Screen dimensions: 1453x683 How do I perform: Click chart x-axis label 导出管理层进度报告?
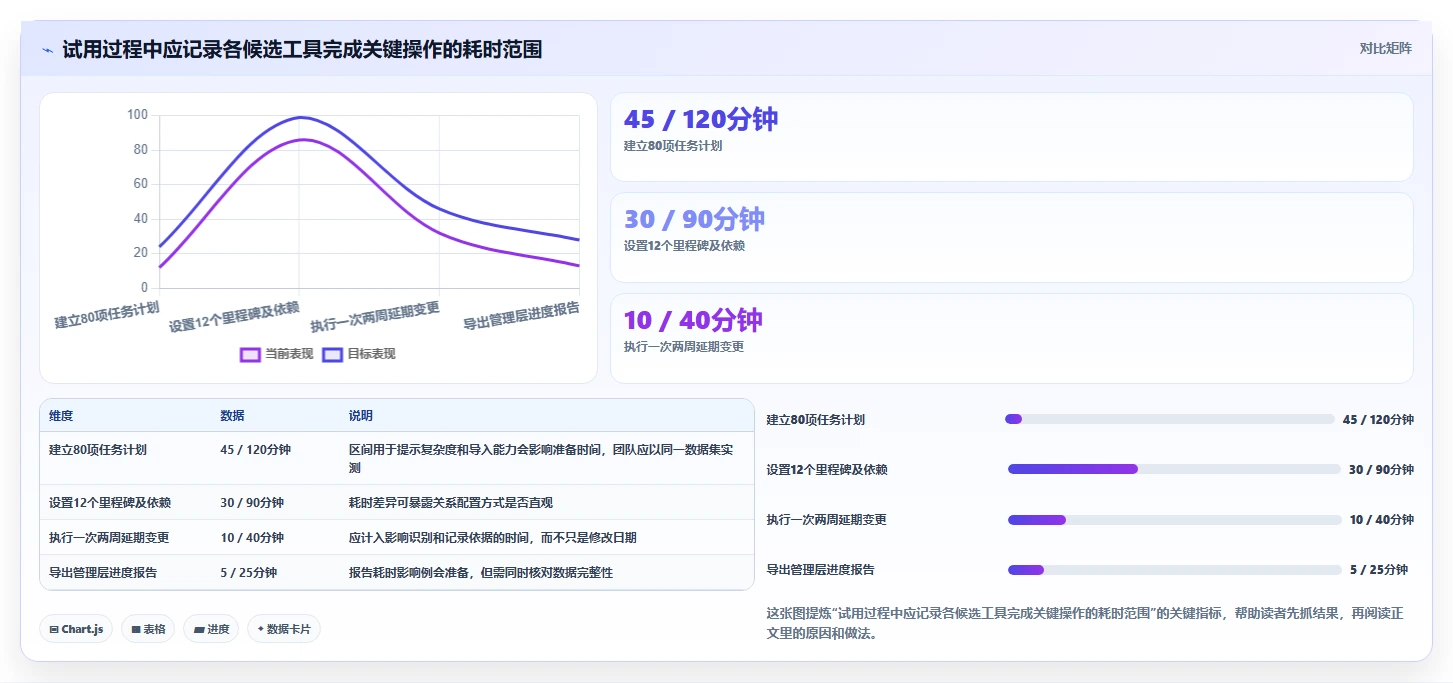tap(520, 316)
